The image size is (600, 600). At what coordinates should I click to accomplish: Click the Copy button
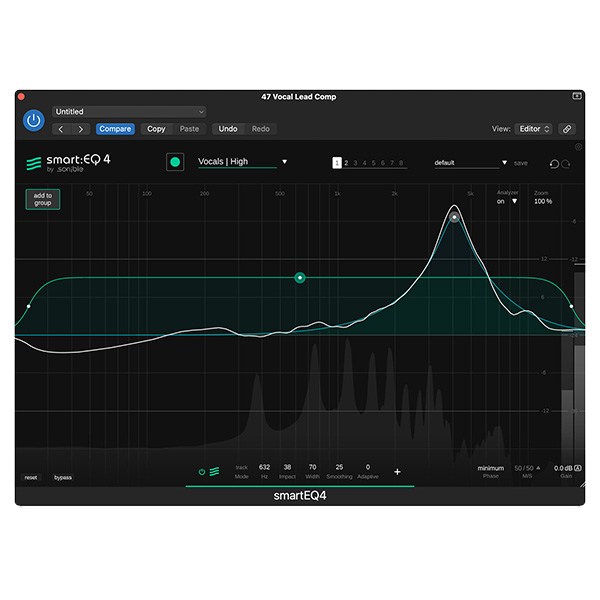(x=156, y=129)
